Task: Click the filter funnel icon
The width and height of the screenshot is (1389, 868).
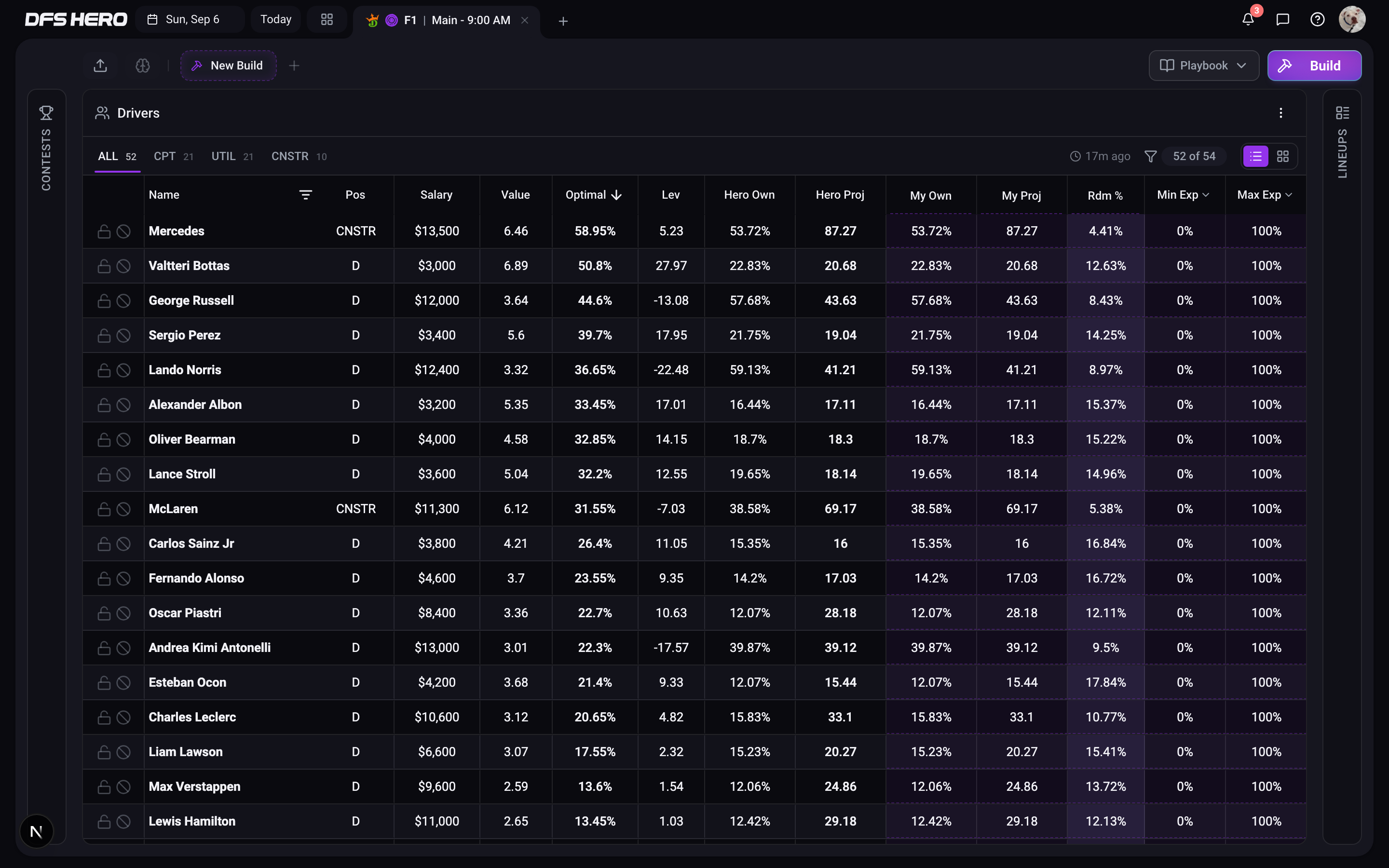Action: point(1150,156)
